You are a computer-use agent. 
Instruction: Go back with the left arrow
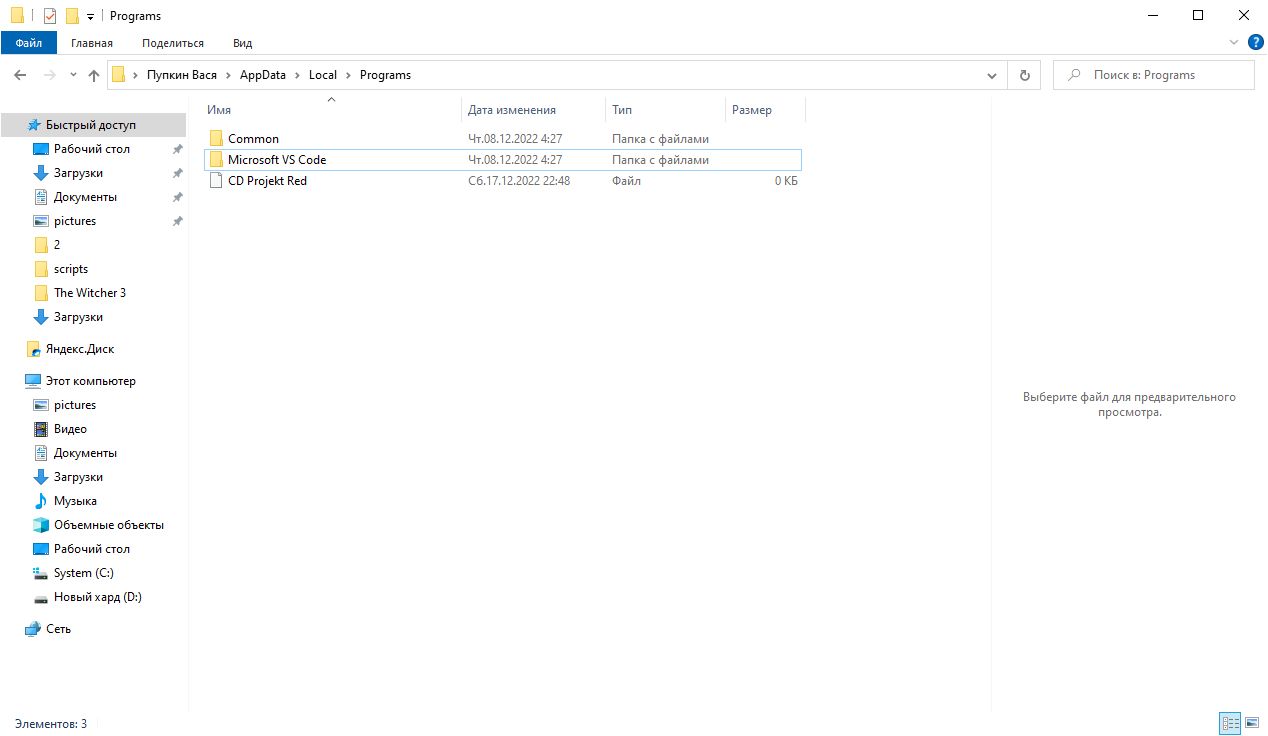[20, 75]
